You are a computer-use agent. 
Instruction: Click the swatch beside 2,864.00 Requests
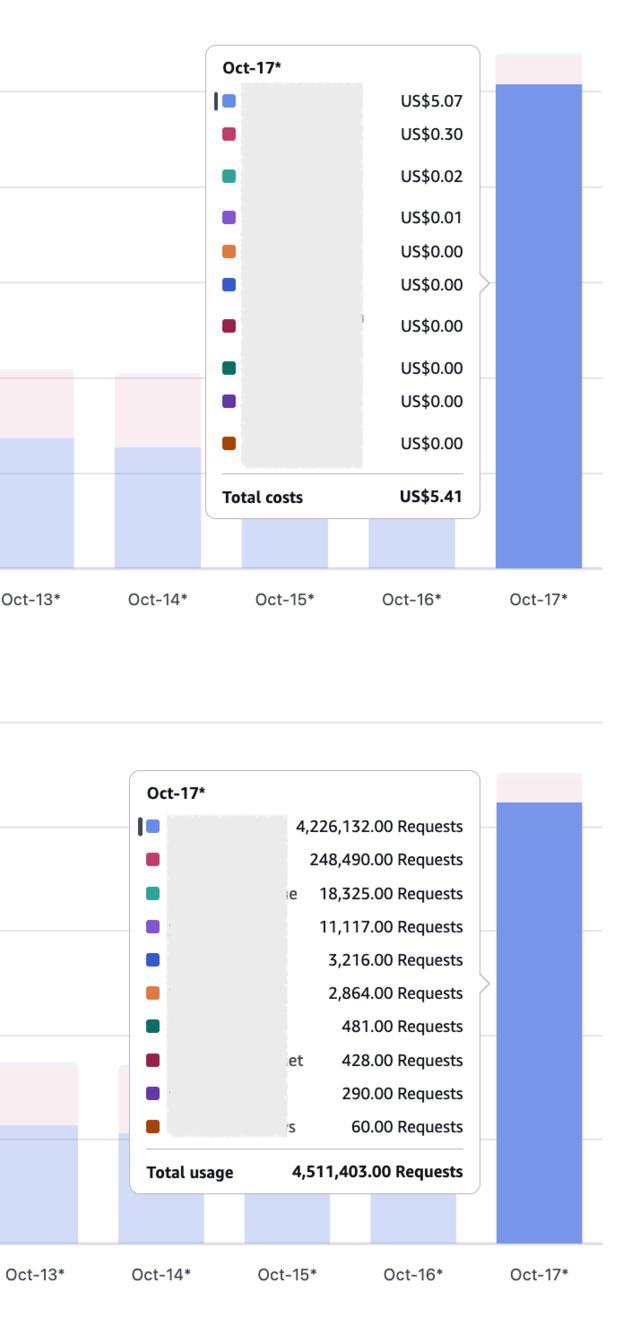(153, 993)
